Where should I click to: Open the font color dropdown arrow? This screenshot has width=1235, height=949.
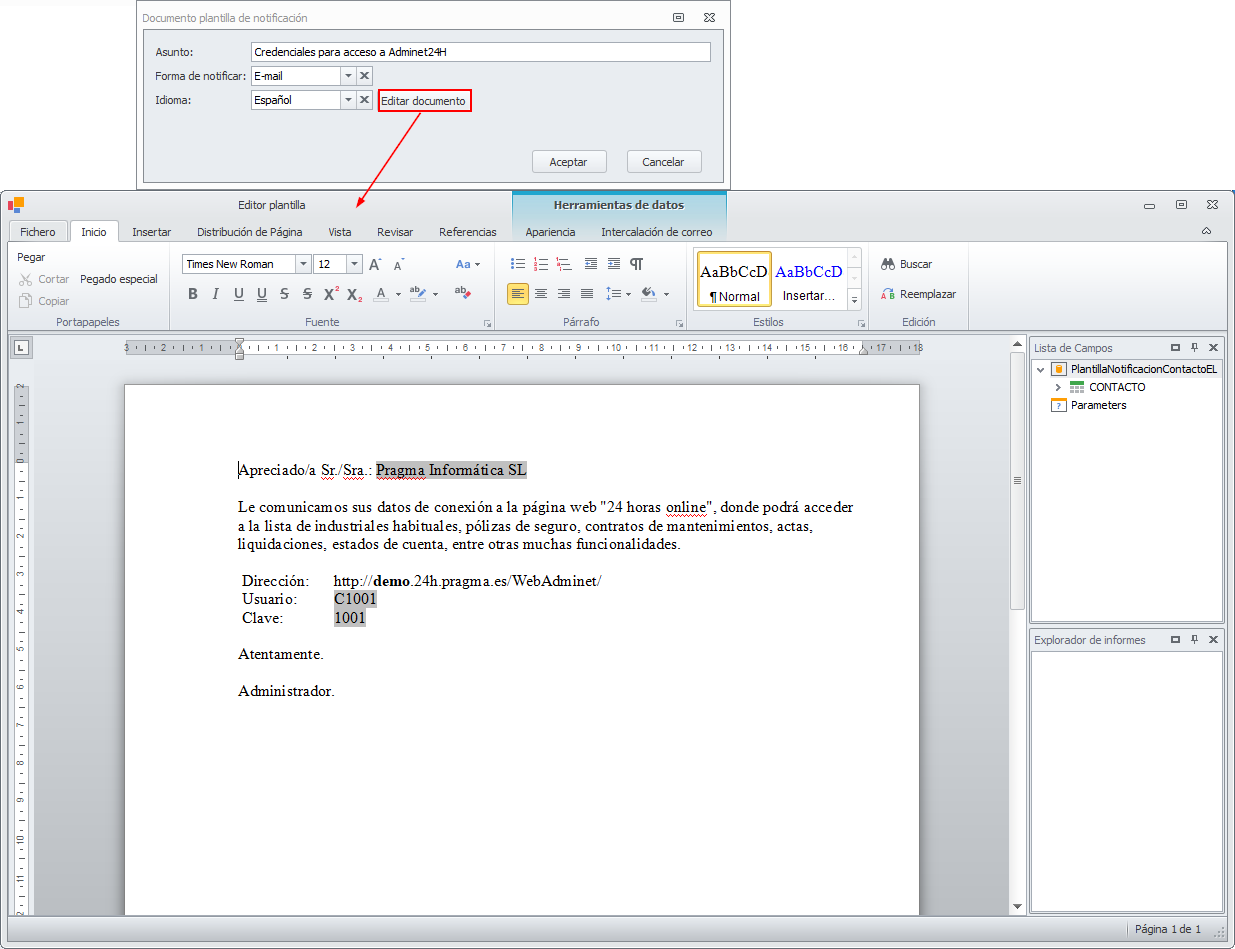tap(398, 294)
